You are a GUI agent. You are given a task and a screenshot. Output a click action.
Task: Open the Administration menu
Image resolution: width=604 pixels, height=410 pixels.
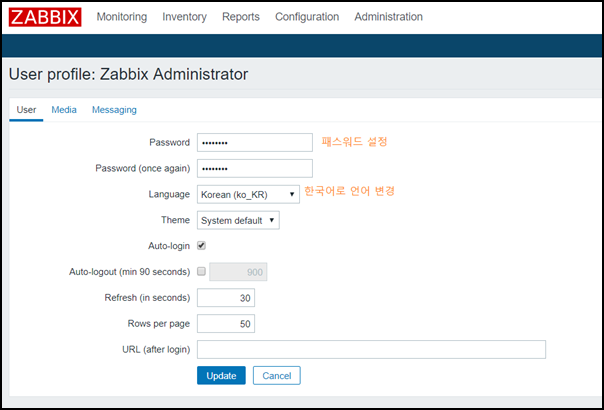click(x=388, y=17)
